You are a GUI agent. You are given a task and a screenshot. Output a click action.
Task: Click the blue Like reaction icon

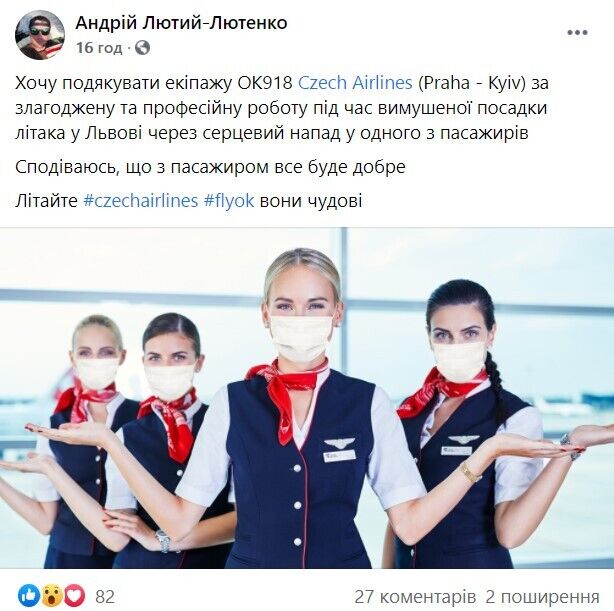point(29,596)
